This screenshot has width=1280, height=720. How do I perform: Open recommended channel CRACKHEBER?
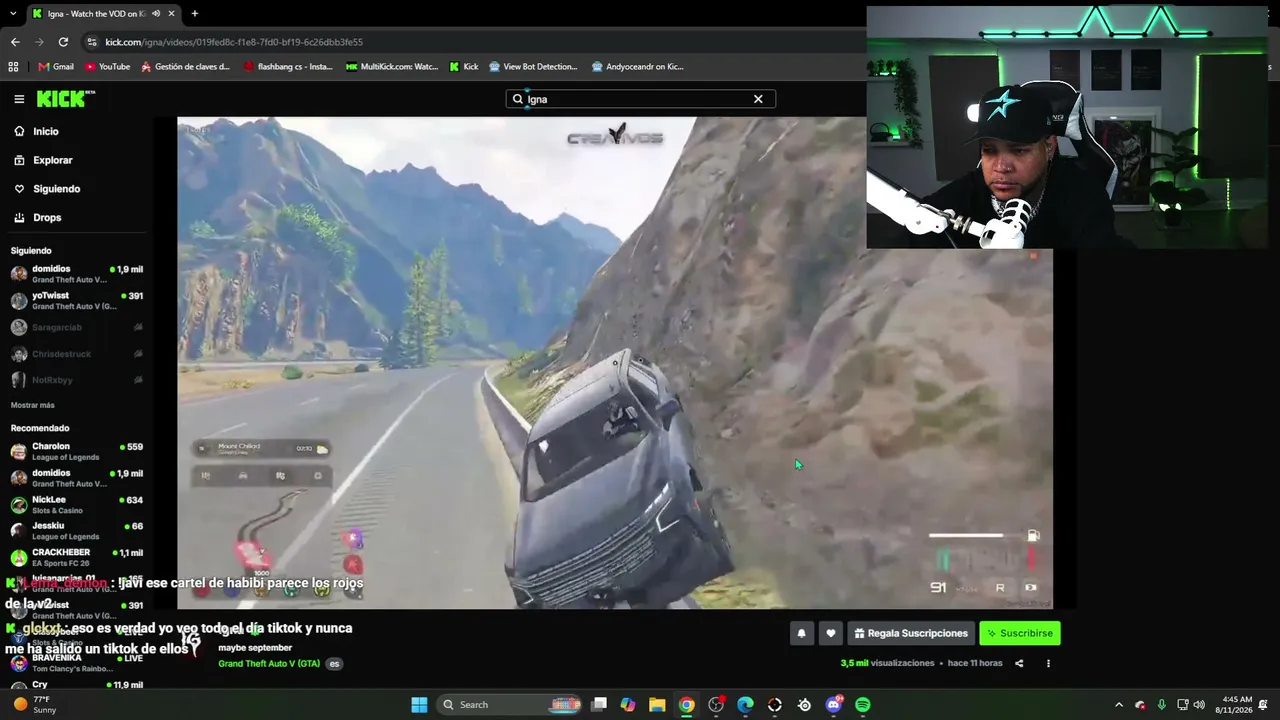[78, 557]
